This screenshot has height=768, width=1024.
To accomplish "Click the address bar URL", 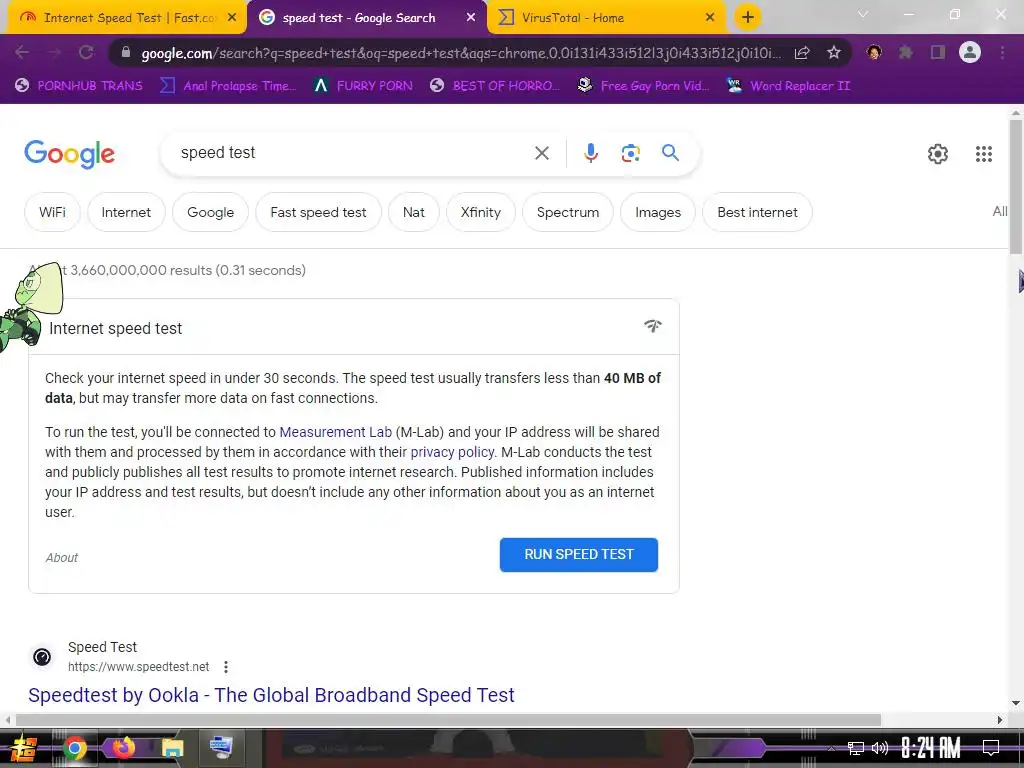I will 460,53.
